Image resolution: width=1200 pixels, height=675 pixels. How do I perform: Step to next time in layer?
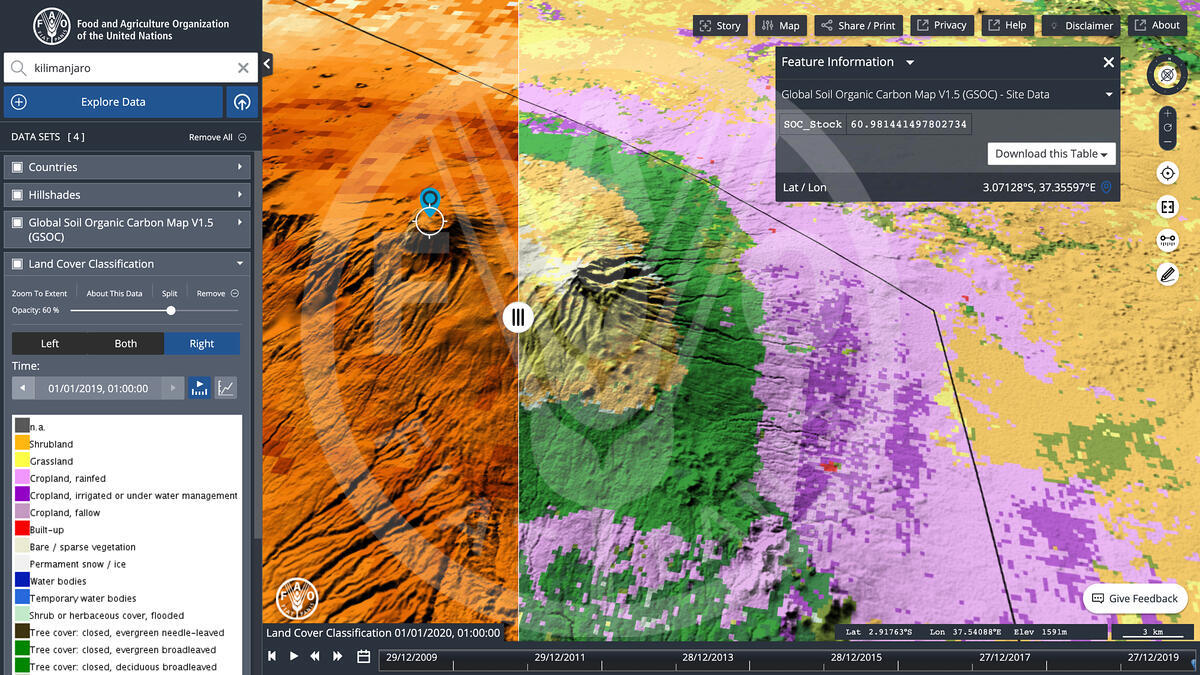[173, 388]
